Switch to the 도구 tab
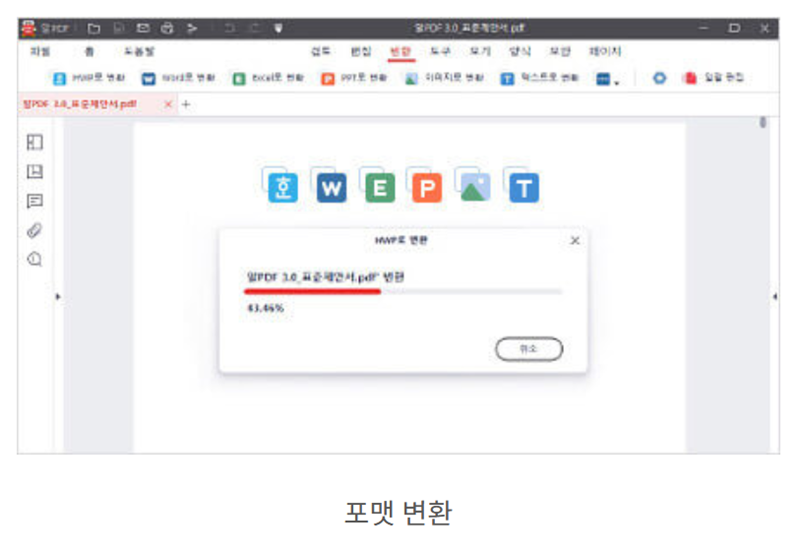The width and height of the screenshot is (800, 554). pyautogui.click(x=440, y=51)
